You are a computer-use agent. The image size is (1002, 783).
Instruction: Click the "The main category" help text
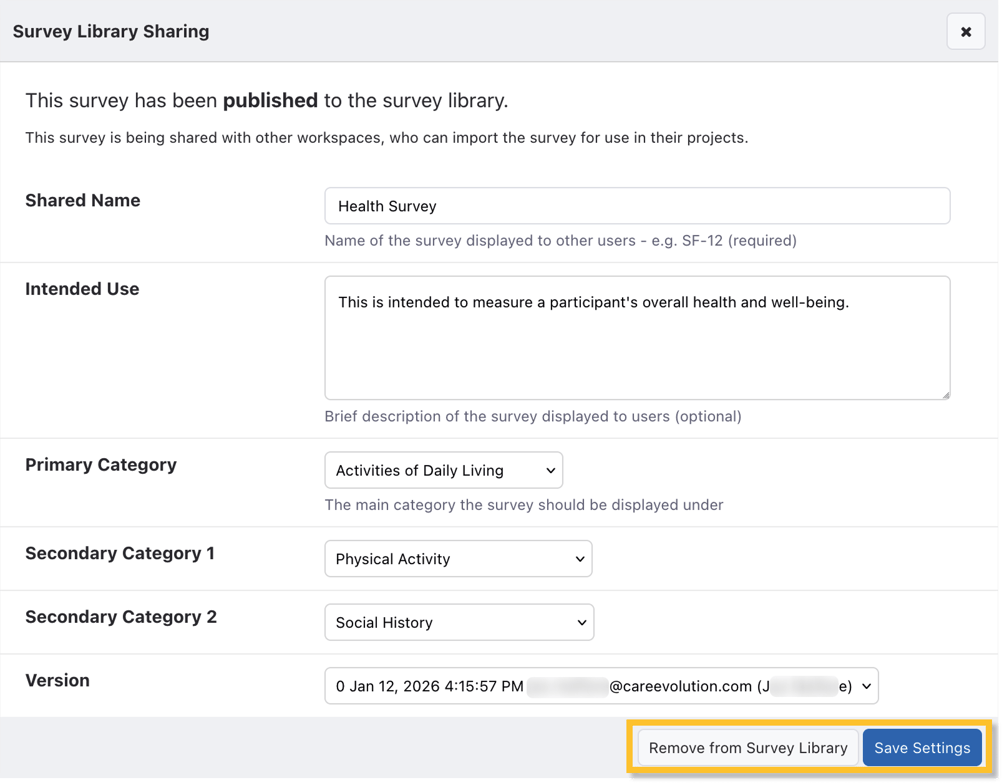coord(524,505)
